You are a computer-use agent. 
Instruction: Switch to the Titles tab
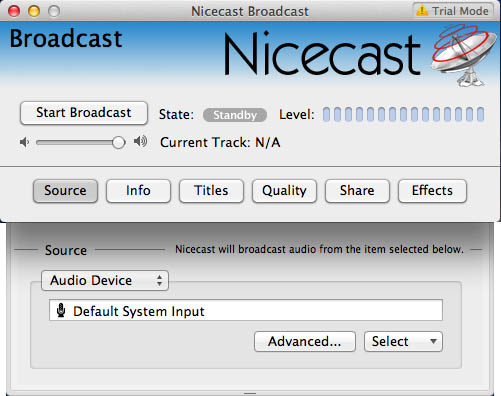click(211, 191)
